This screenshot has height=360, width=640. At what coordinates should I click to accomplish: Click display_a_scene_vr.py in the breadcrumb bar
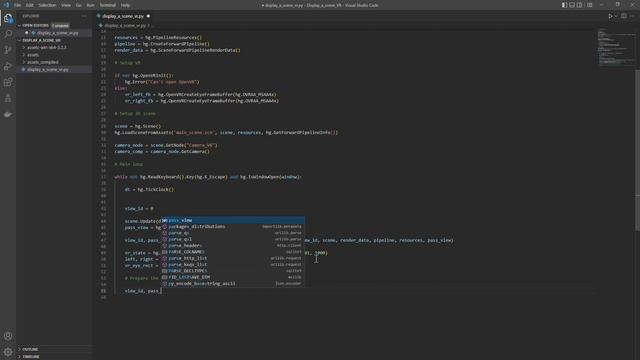pos(125,25)
